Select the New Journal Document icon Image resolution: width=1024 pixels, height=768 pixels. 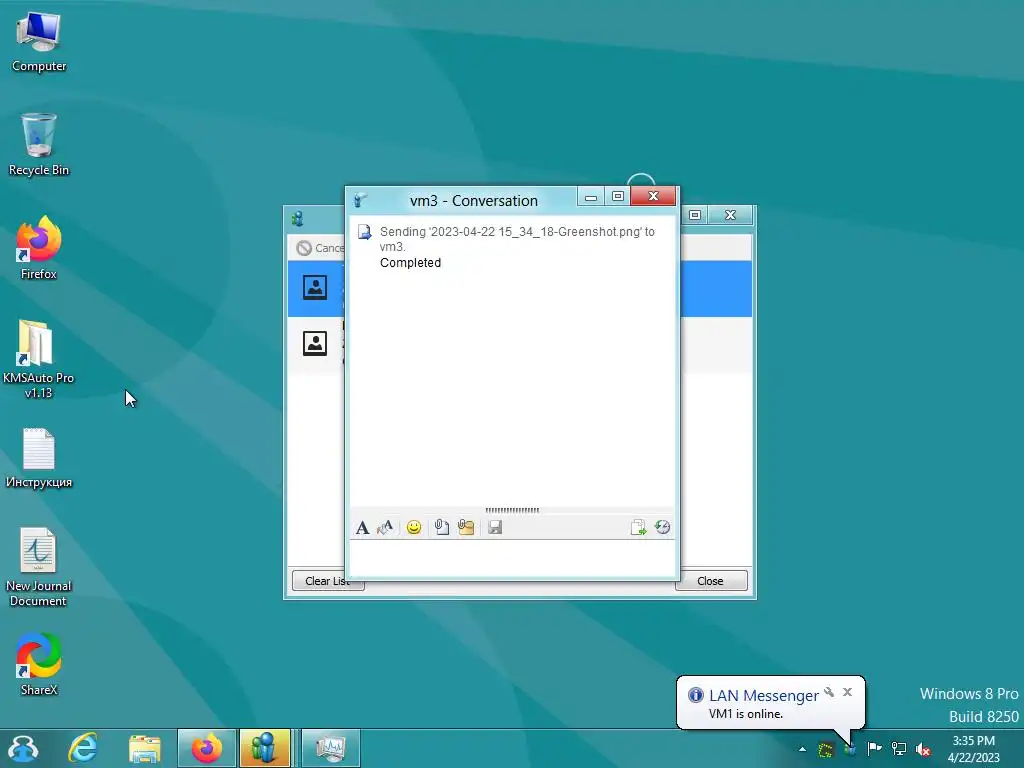tap(39, 567)
